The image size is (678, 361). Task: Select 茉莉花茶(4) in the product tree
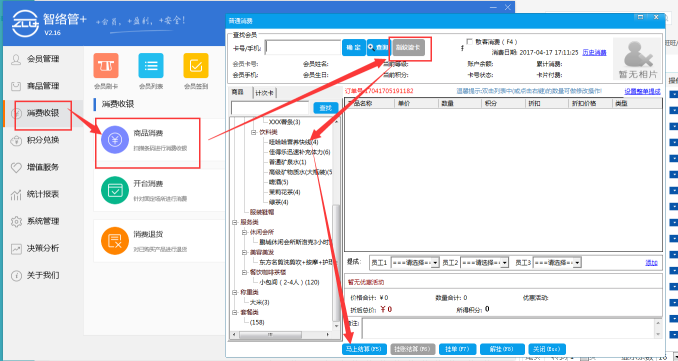285,192
